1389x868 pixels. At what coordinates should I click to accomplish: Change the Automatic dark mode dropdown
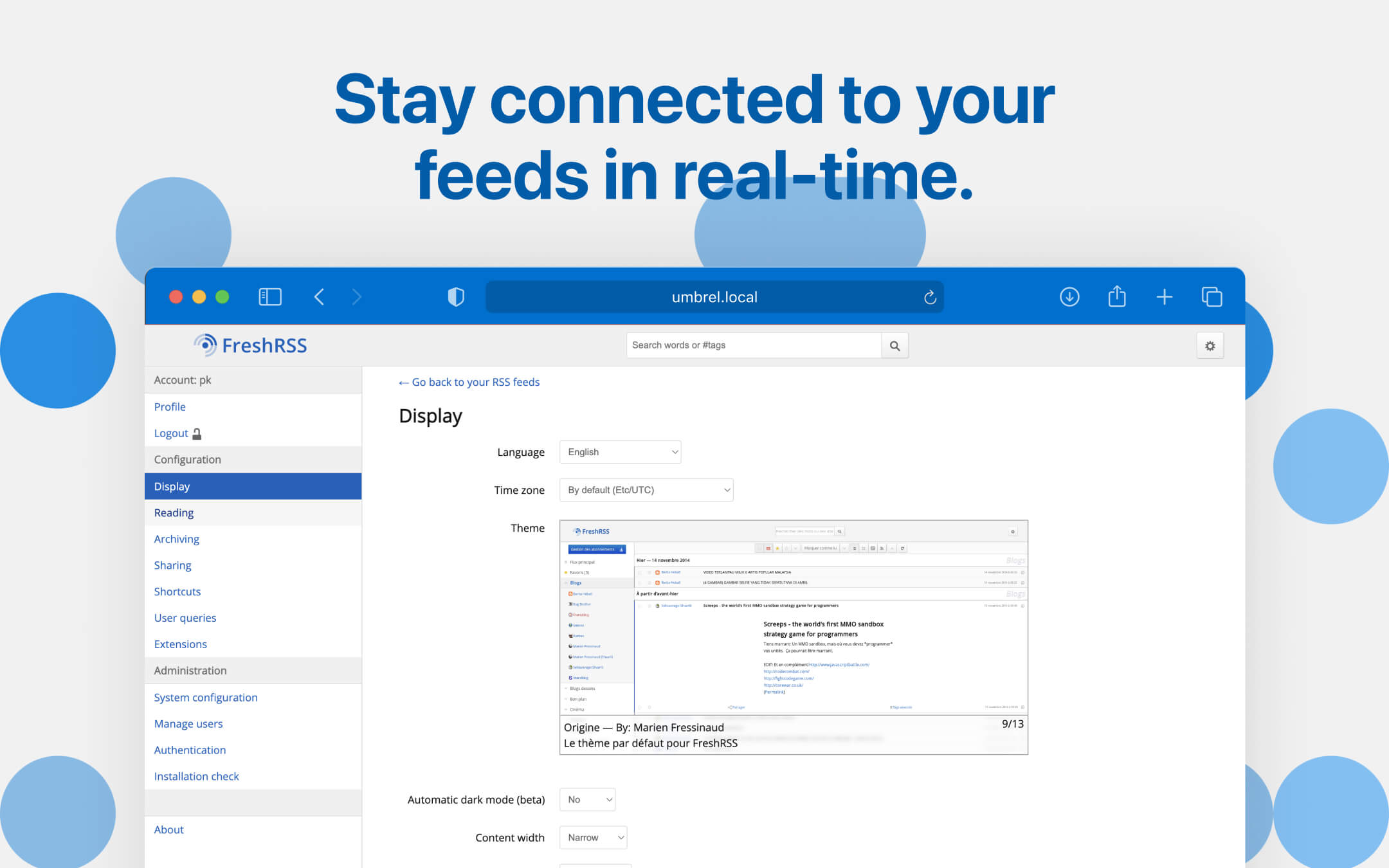point(586,799)
